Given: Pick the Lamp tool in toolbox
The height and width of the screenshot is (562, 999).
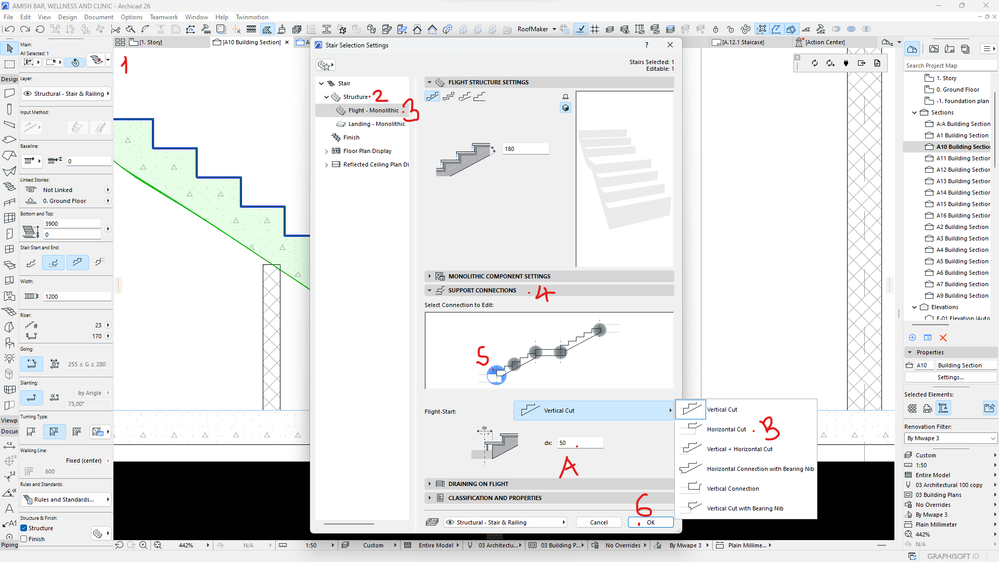Looking at the screenshot, I should click(x=9, y=358).
